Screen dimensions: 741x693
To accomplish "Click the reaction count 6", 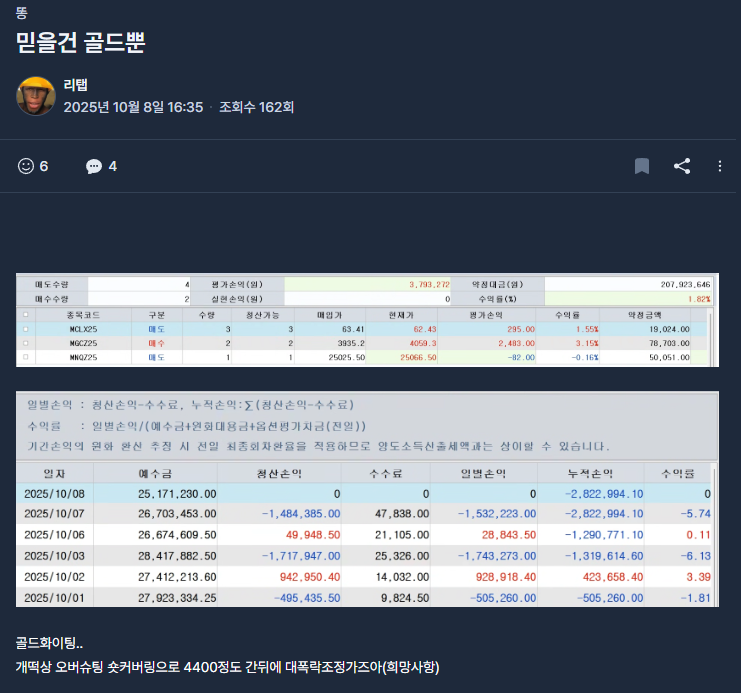I will [44, 166].
